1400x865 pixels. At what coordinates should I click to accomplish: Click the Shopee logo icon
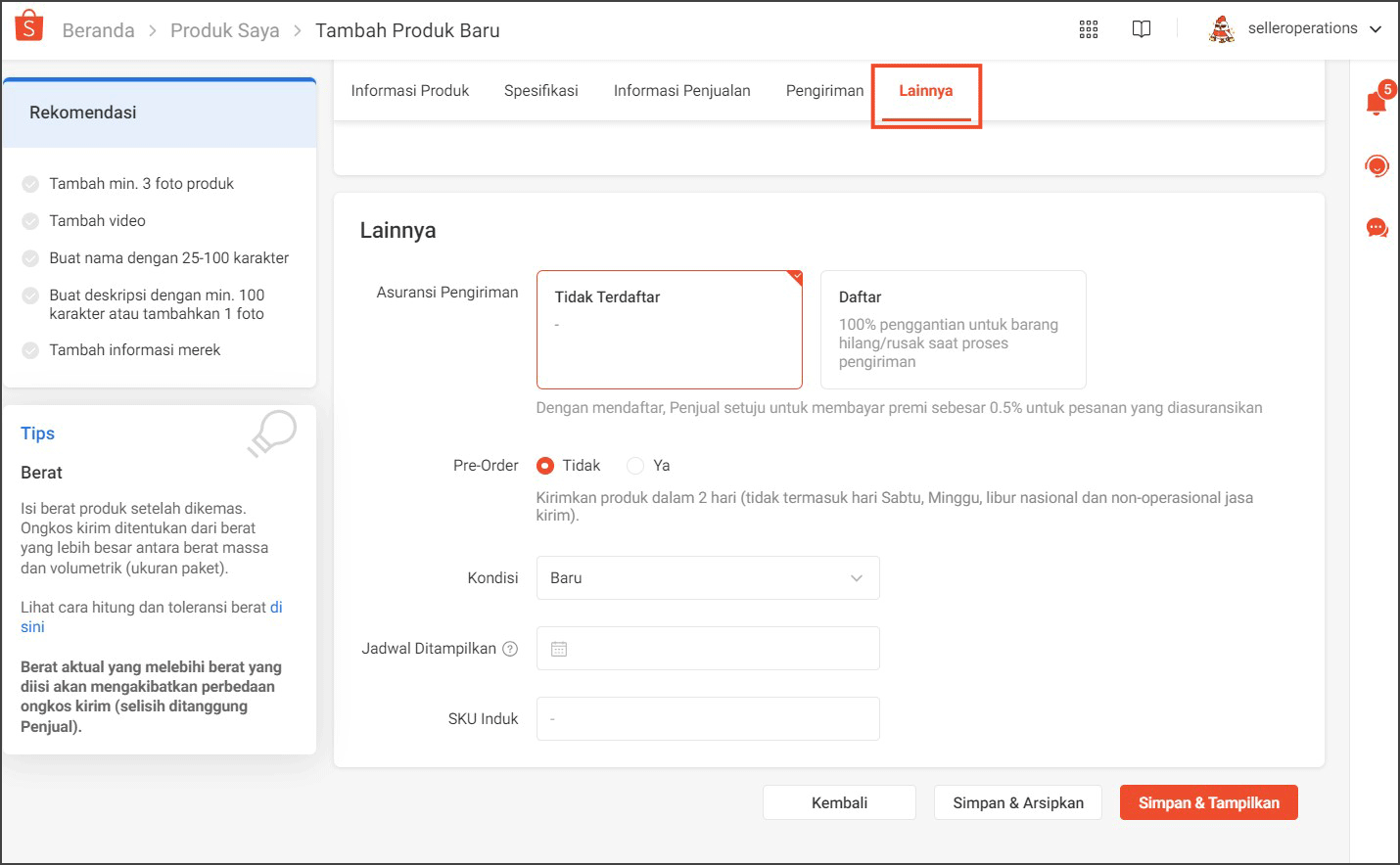coord(28,23)
